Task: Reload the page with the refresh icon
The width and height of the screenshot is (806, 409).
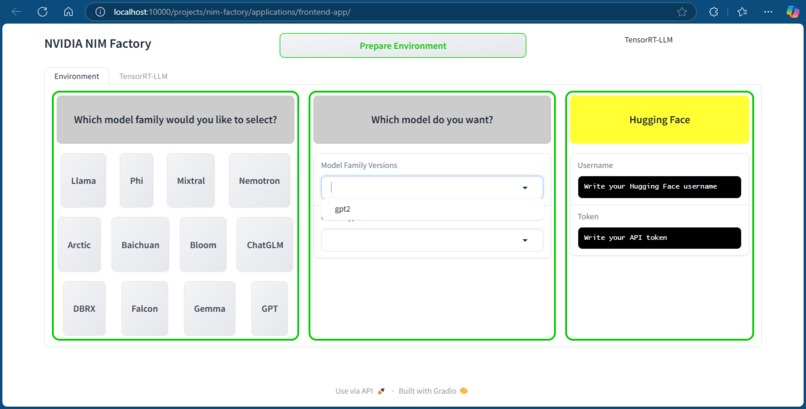Action: tap(43, 12)
